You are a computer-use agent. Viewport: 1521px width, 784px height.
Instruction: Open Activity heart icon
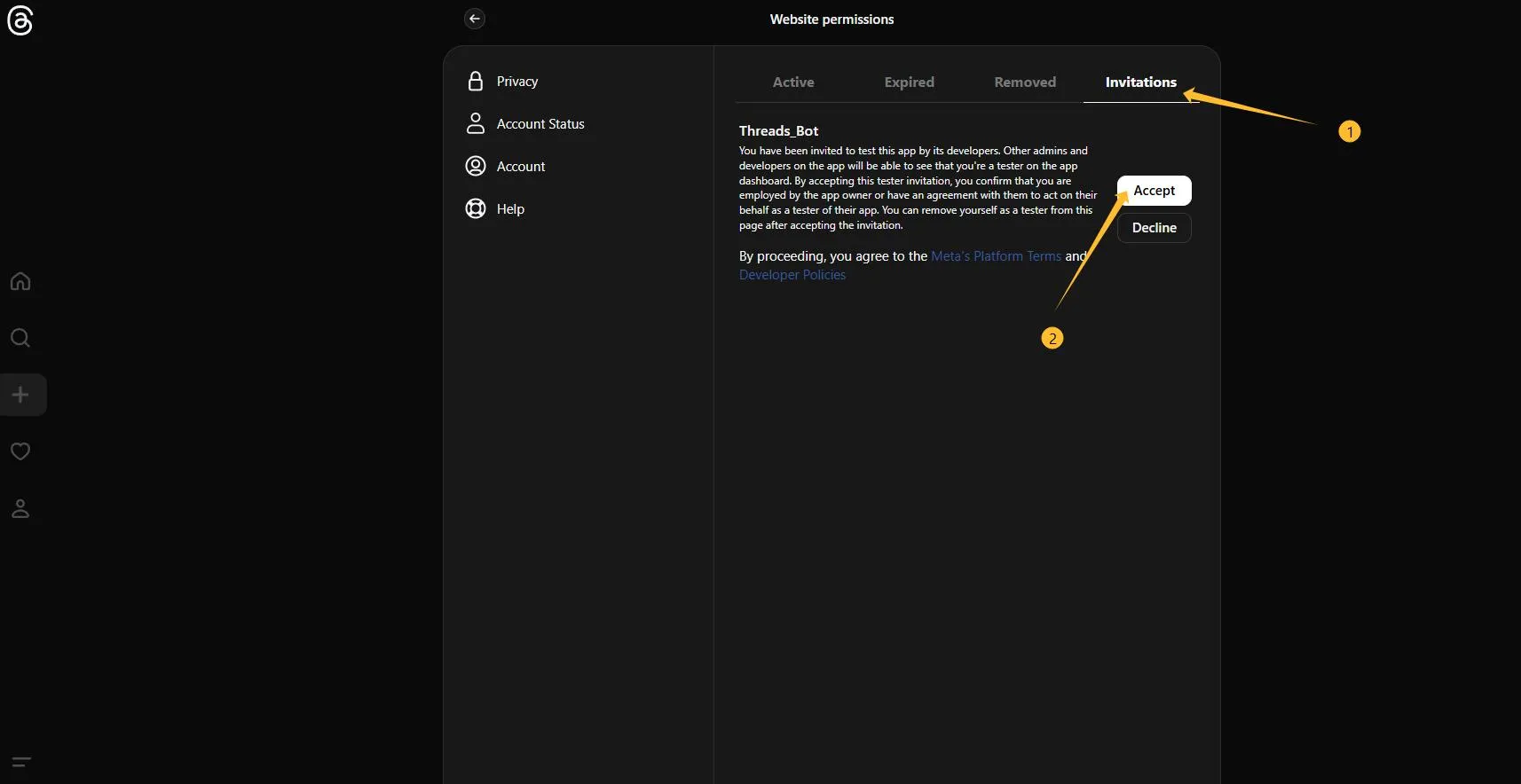(20, 451)
